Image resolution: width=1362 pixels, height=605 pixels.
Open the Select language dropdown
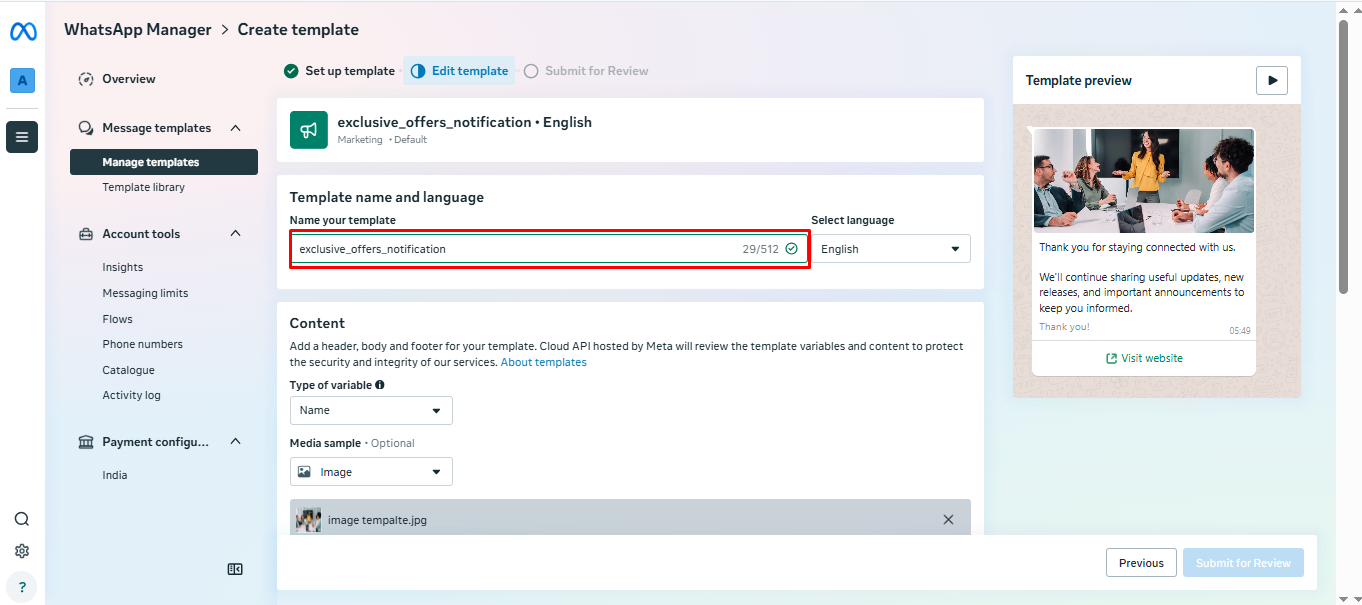(891, 249)
